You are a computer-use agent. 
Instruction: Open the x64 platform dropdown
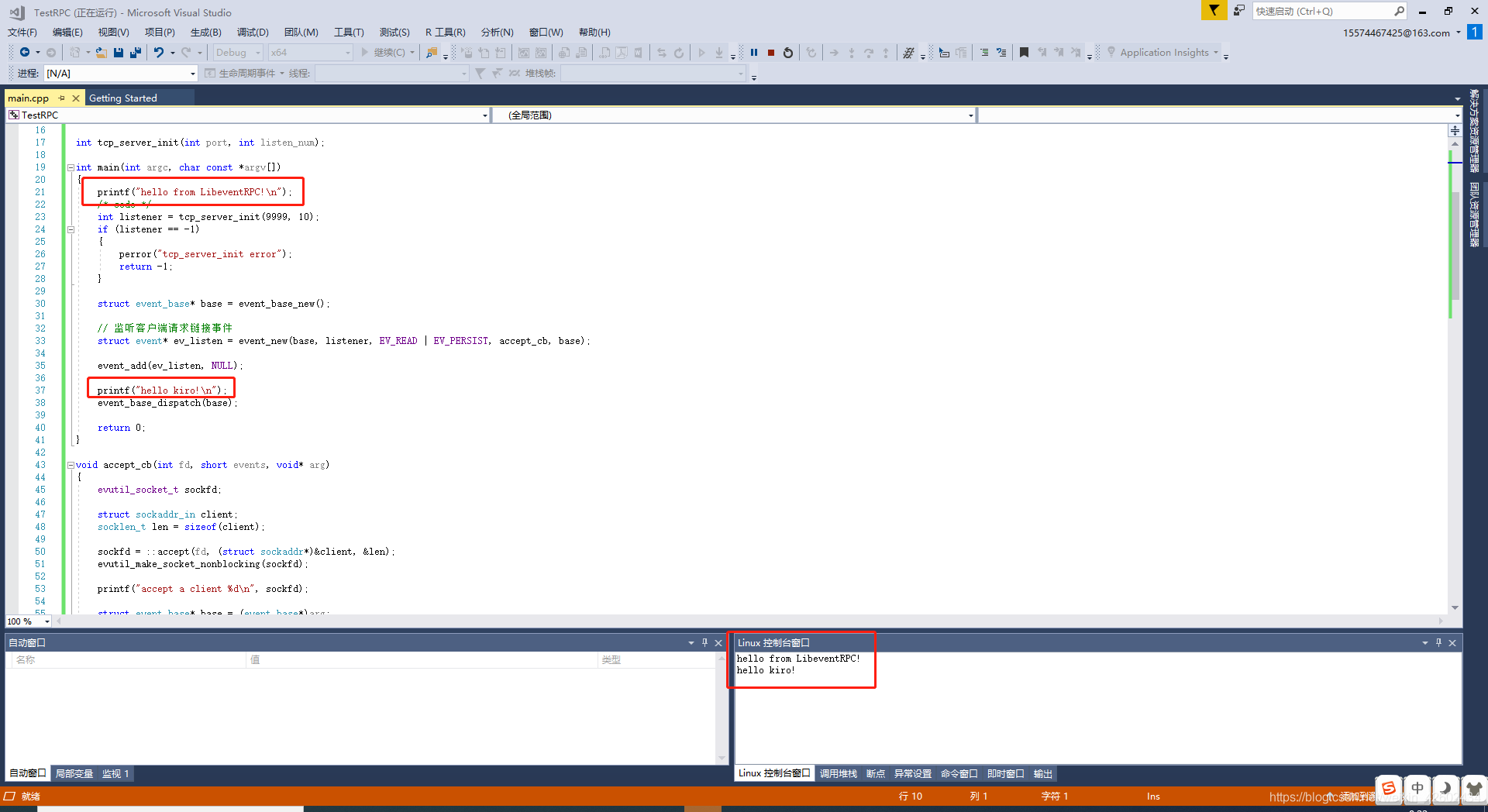coord(310,53)
